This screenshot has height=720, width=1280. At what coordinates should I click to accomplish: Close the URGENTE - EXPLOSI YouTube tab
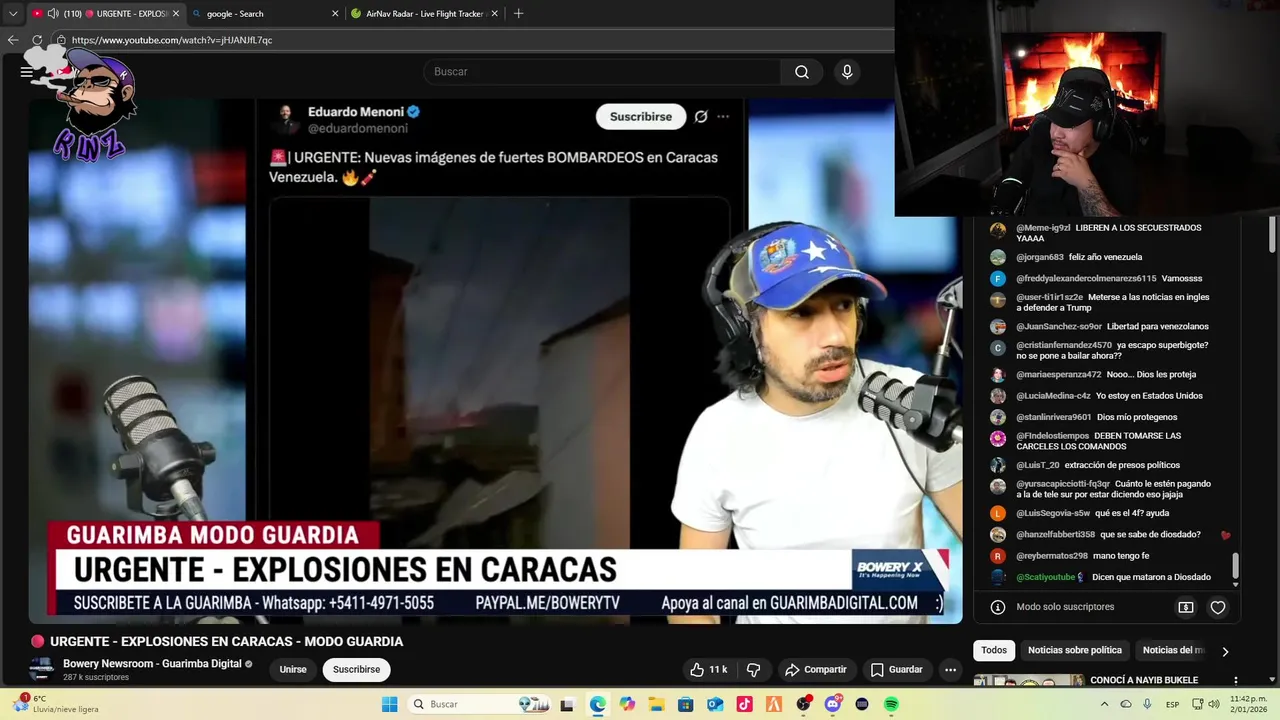pos(176,14)
